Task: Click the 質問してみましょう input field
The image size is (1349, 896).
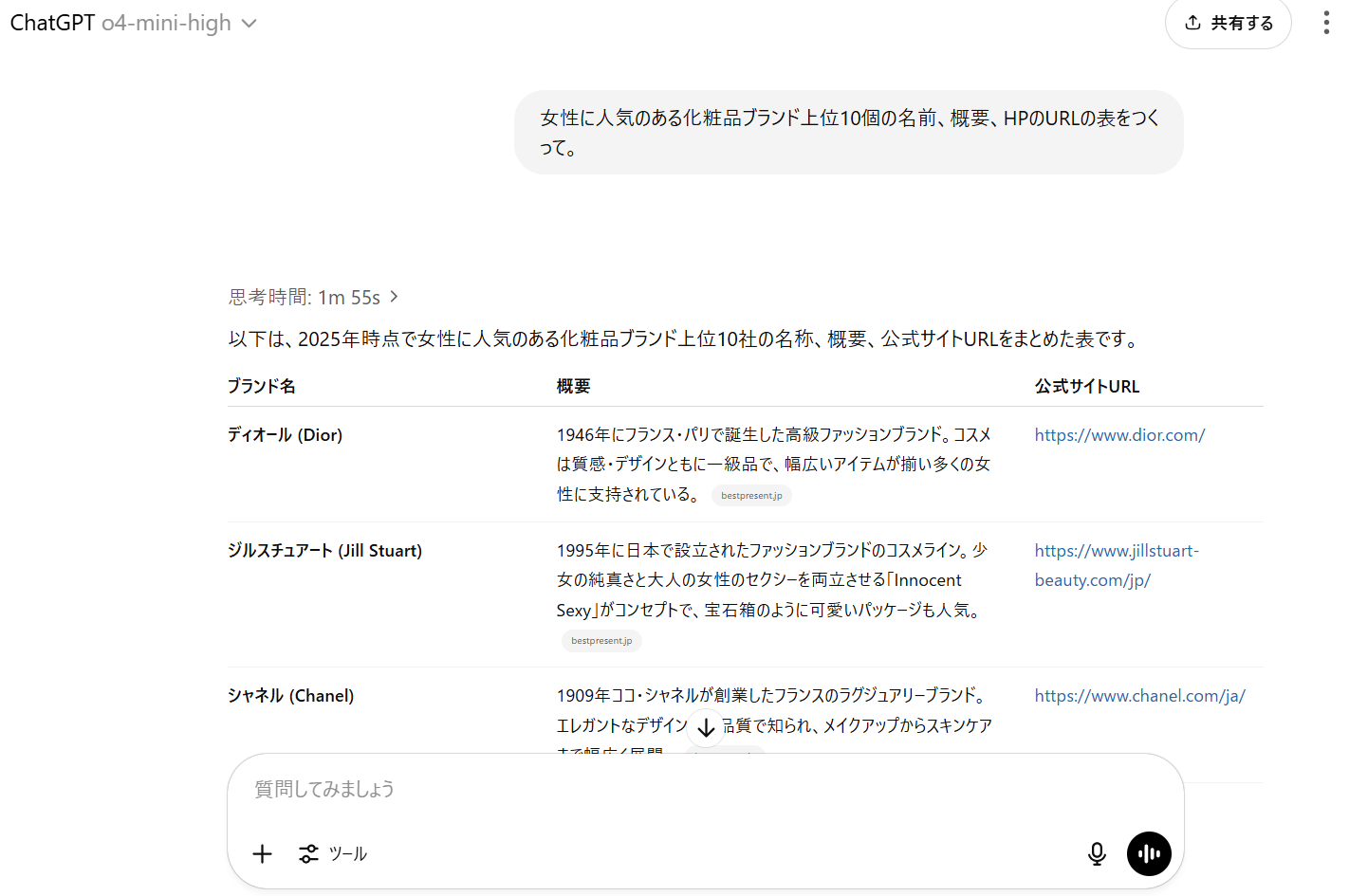Action: coord(664,788)
